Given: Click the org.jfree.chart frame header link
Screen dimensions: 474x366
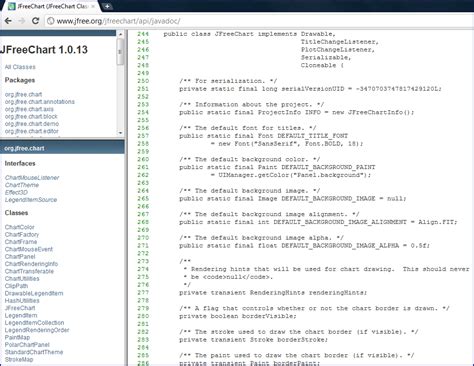Looking at the screenshot, I should click(x=24, y=148).
